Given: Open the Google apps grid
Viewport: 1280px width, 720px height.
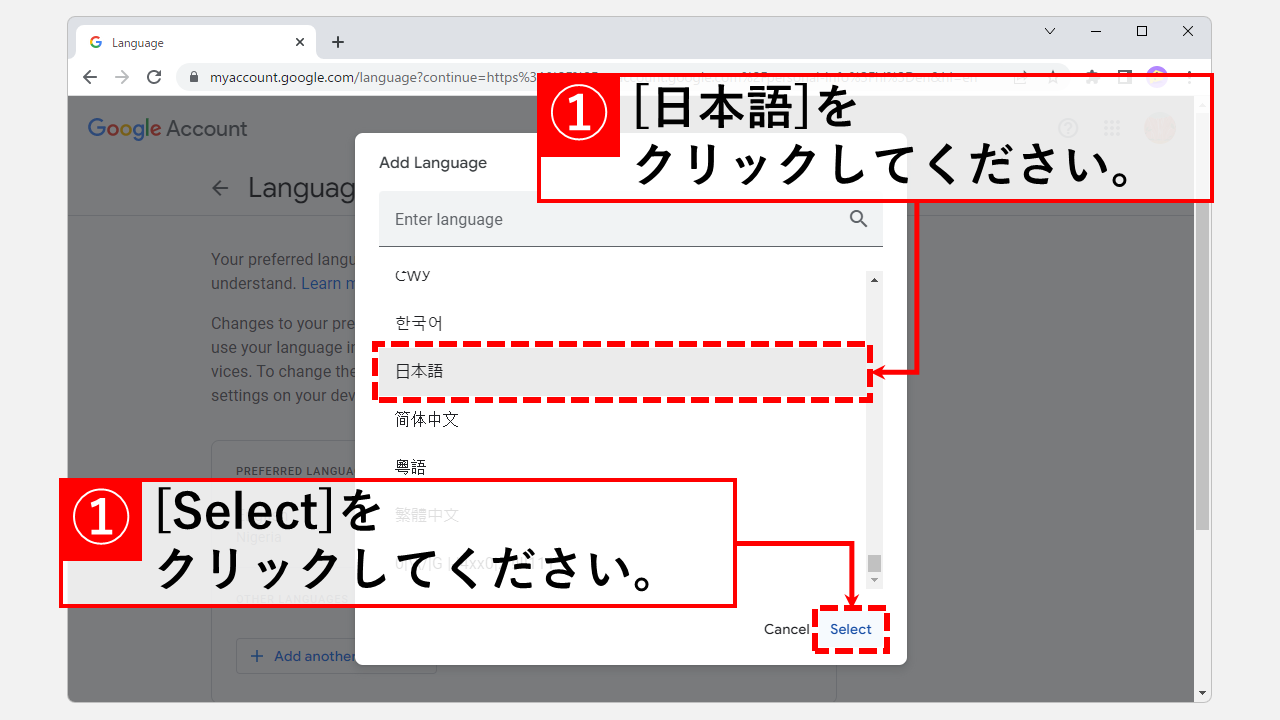Looking at the screenshot, I should [x=1112, y=128].
